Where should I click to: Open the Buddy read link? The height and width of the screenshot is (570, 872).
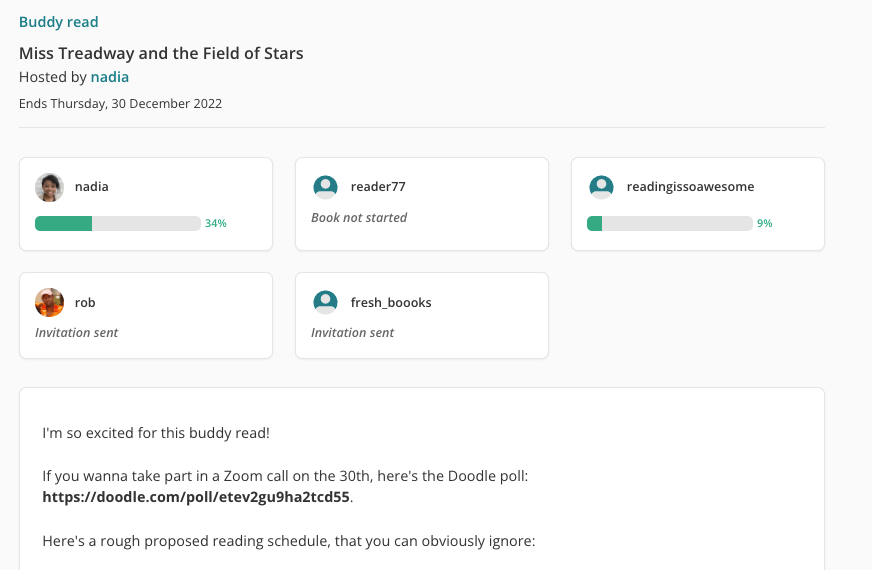coord(58,22)
